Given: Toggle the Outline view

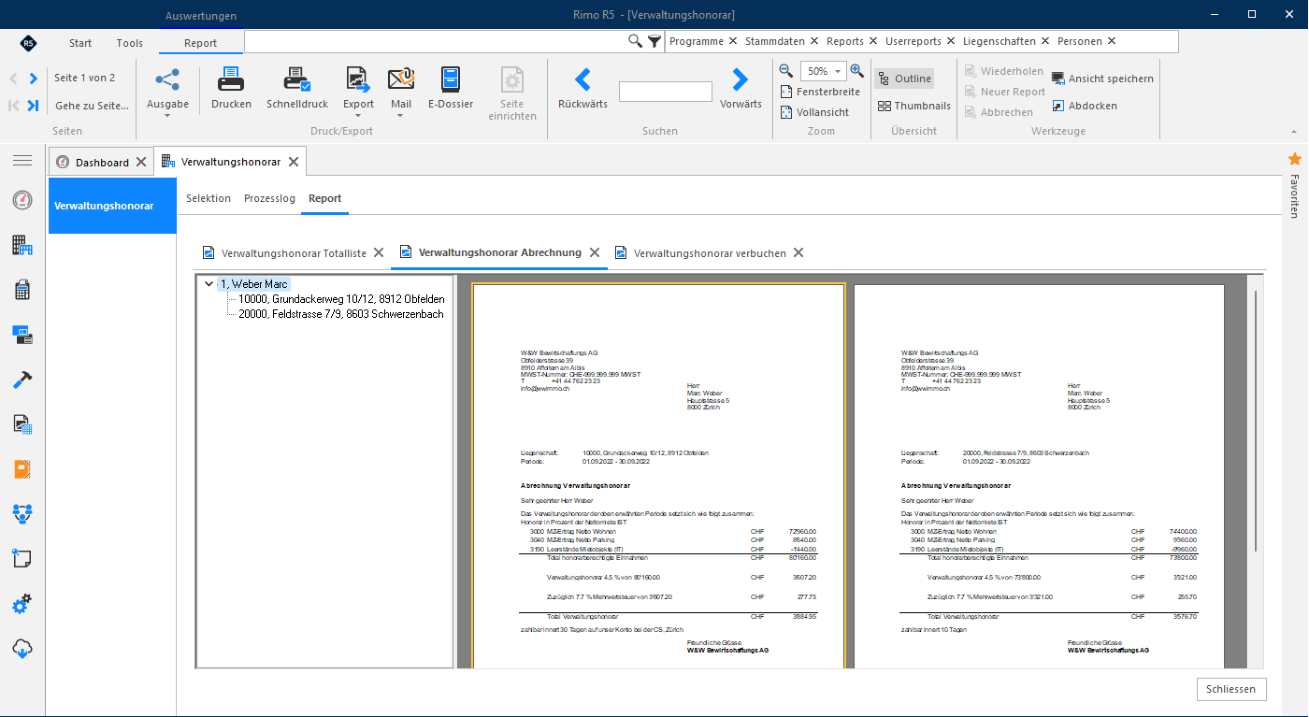Looking at the screenshot, I should point(905,78).
